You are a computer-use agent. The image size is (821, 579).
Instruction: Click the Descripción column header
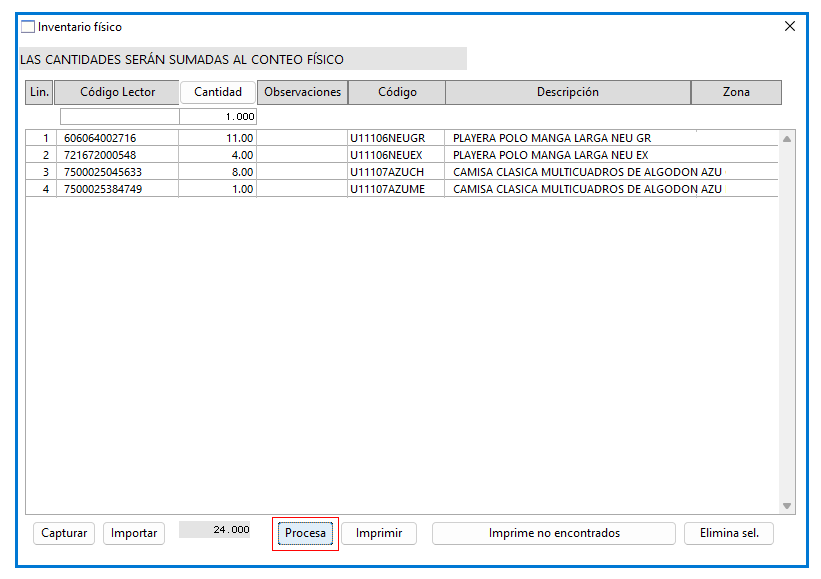[568, 92]
